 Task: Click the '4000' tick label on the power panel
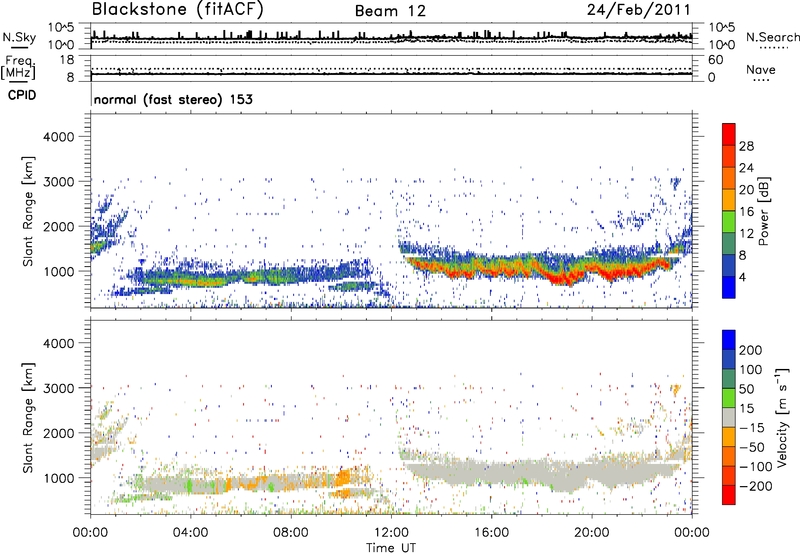coord(58,137)
